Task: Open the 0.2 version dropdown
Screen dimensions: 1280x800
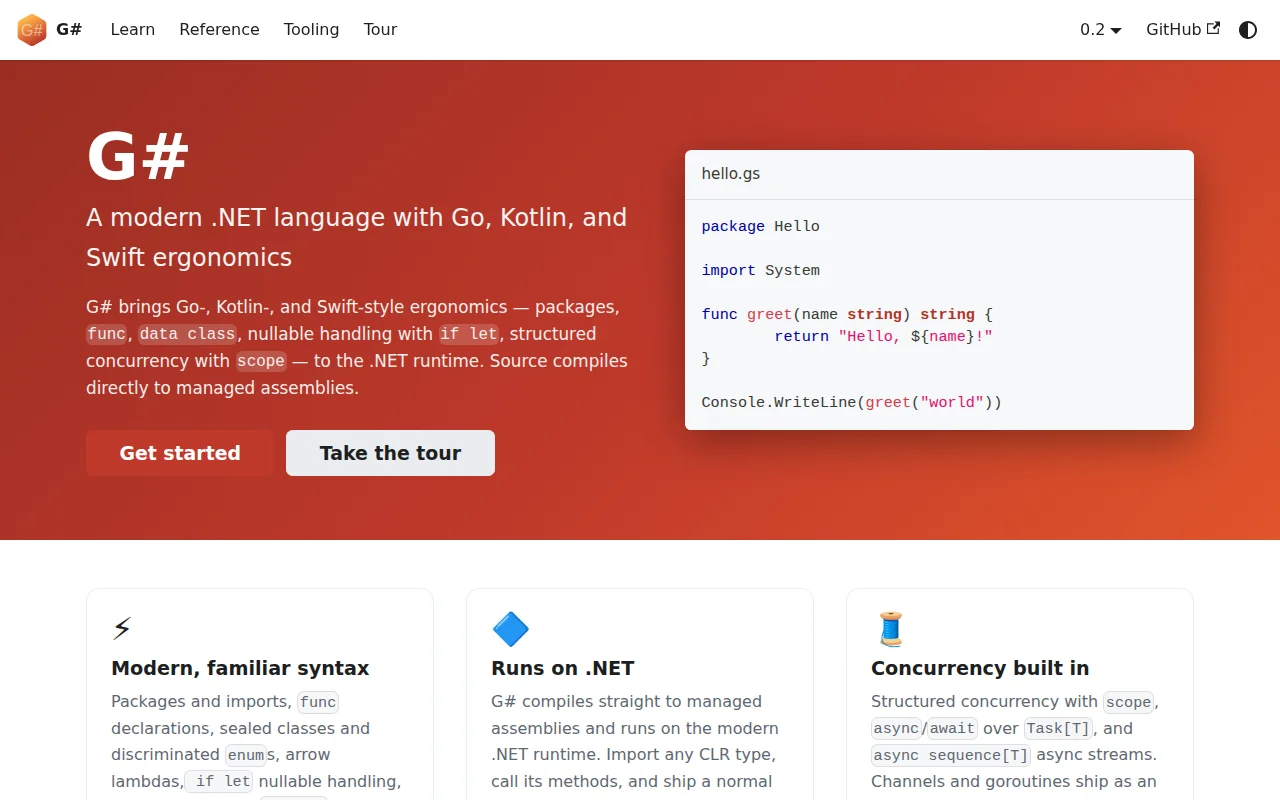Action: [x=1101, y=30]
